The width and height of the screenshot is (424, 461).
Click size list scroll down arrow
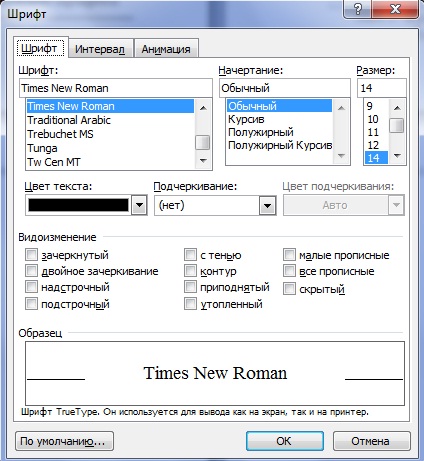coord(397,156)
